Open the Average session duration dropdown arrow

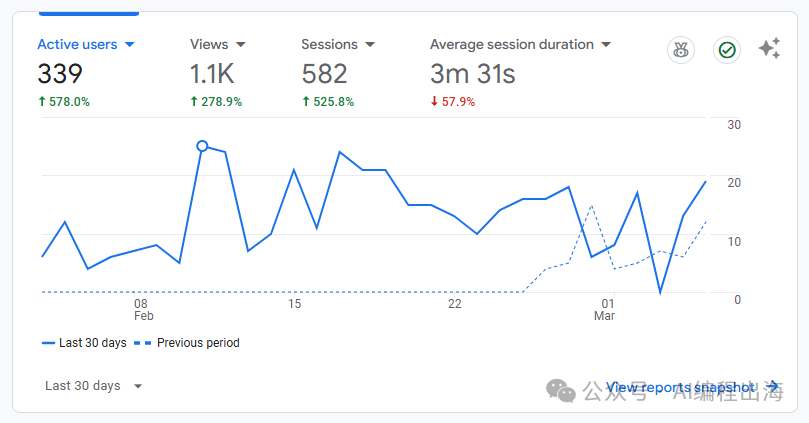tap(606, 45)
